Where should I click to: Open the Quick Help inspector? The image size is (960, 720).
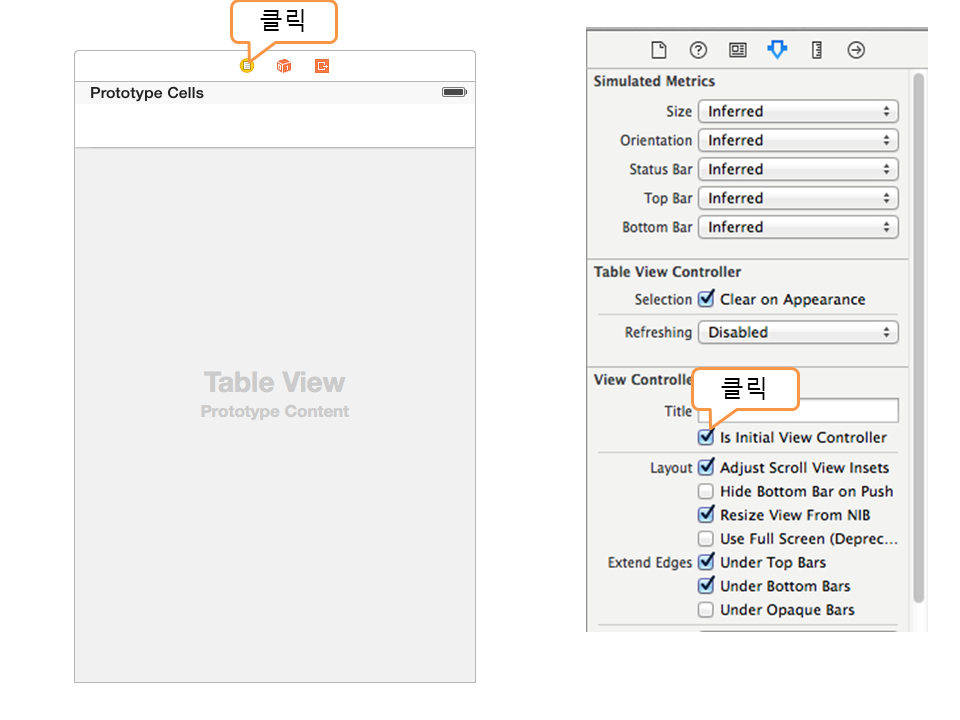[x=698, y=50]
